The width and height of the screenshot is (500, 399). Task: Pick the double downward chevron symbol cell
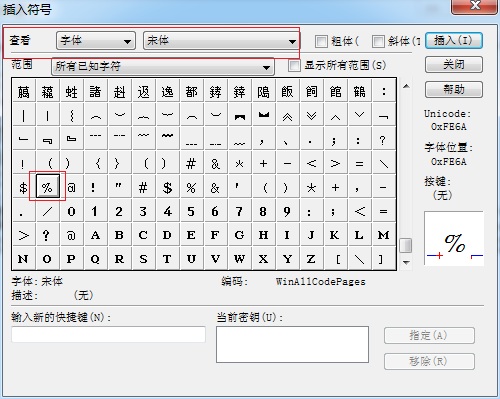(x=311, y=116)
